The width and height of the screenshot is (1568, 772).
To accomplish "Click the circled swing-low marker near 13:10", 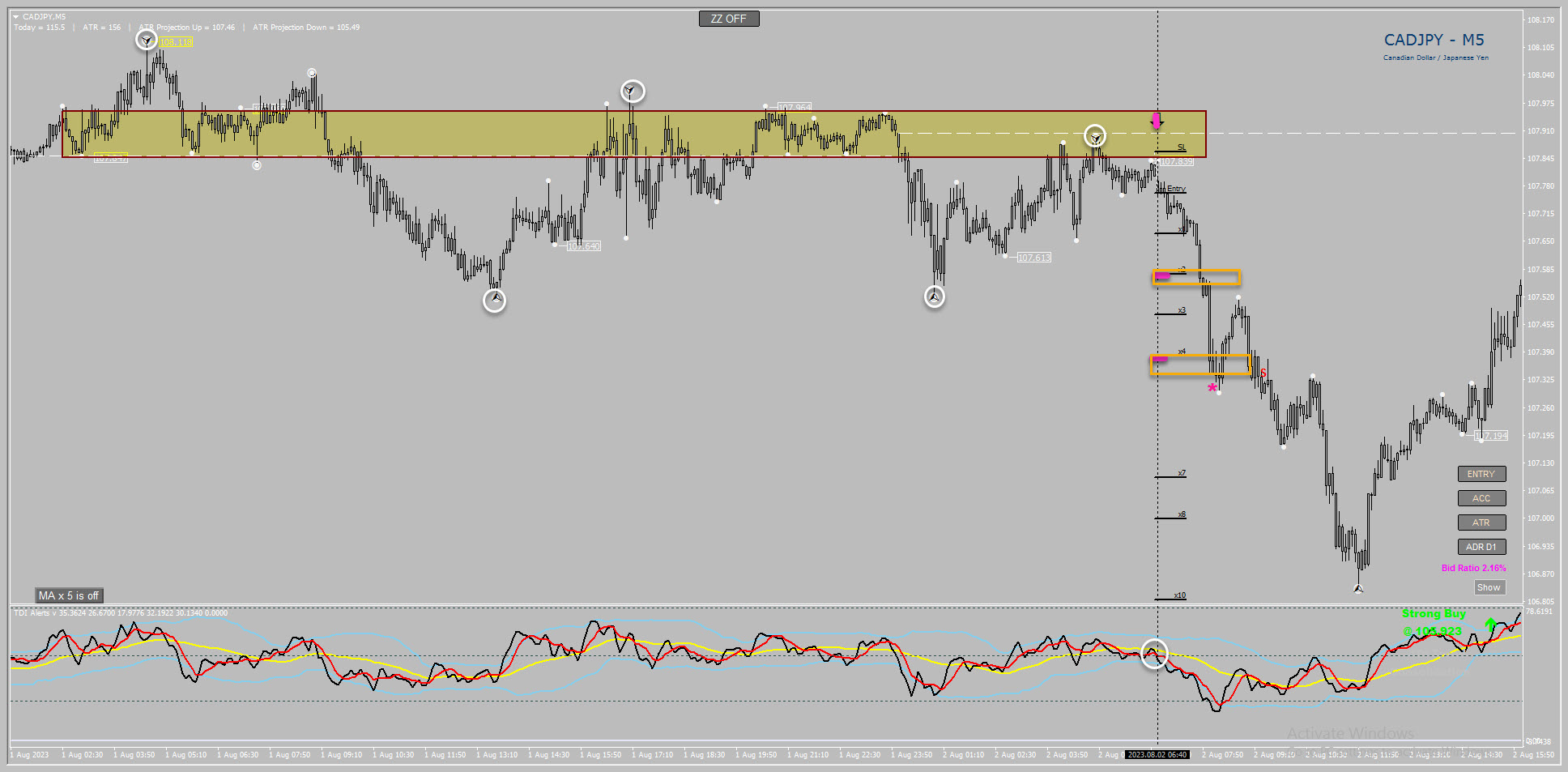I will pos(494,301).
